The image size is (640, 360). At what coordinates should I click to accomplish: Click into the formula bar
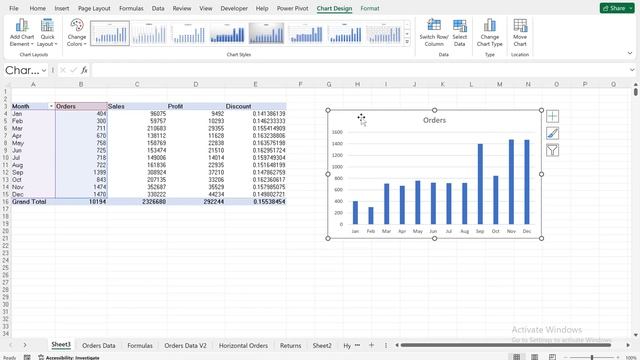(359, 70)
